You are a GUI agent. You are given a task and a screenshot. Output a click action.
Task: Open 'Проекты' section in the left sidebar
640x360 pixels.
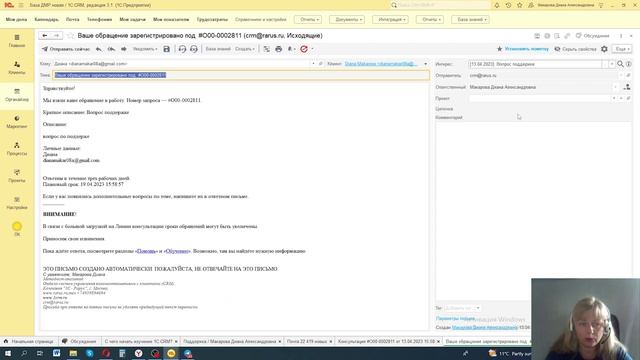(17, 176)
